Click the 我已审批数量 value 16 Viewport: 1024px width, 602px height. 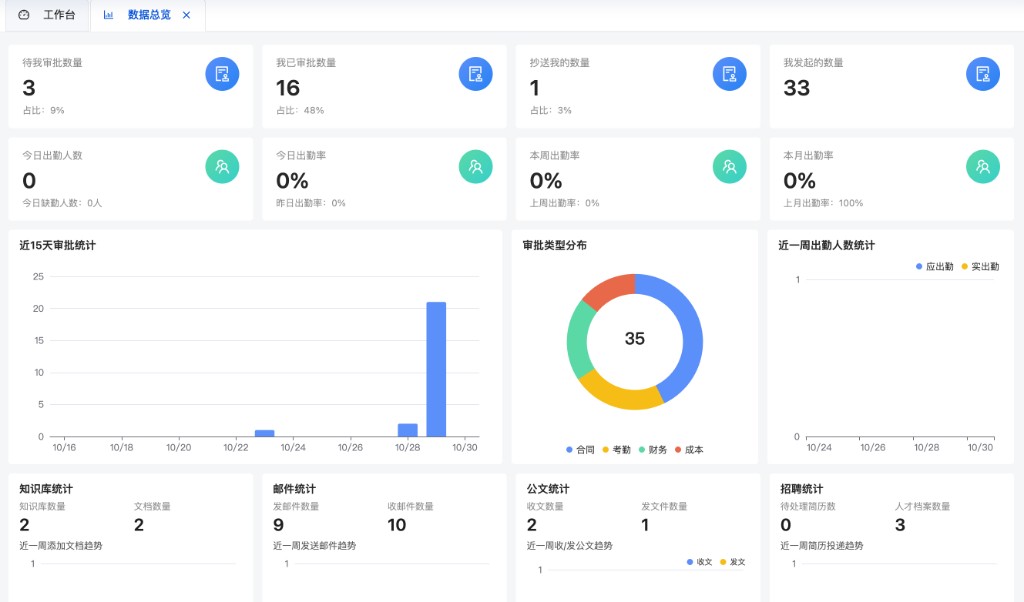click(288, 88)
